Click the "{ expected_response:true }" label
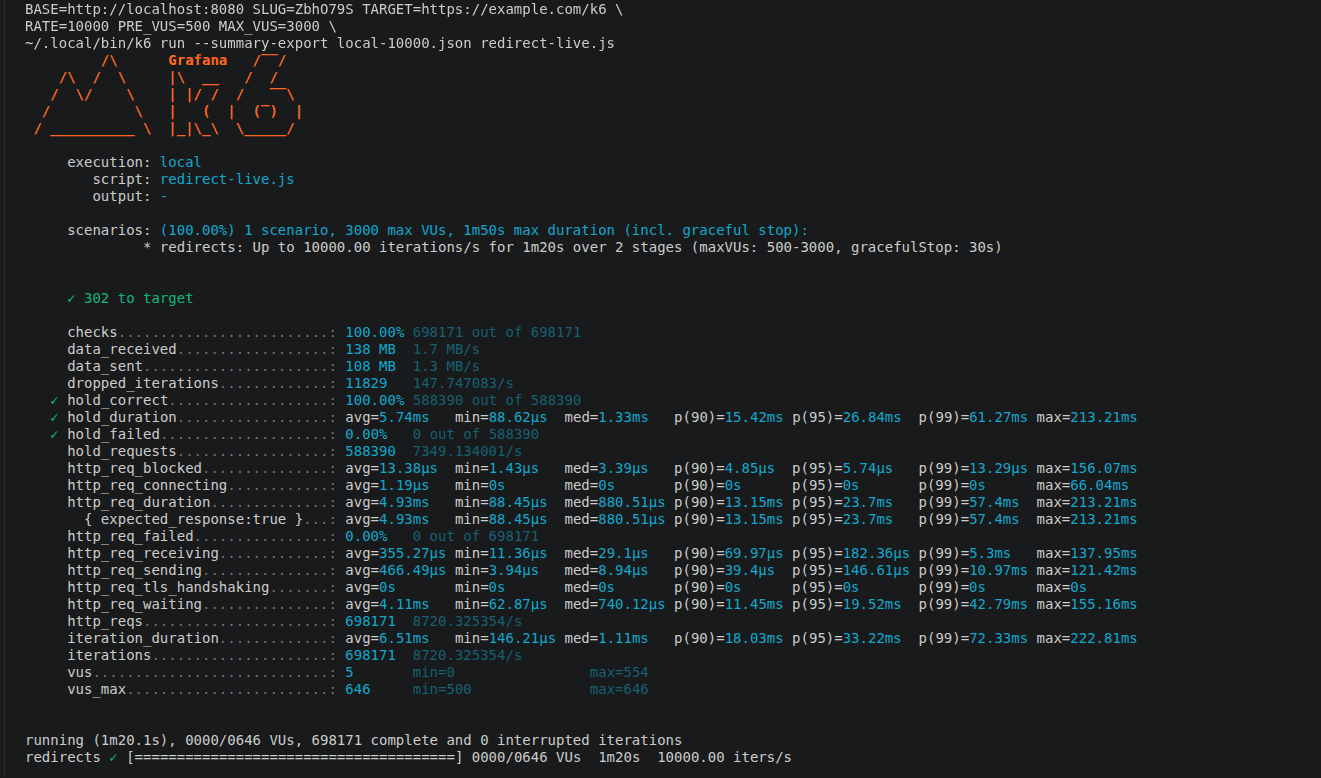Image resolution: width=1321 pixels, height=778 pixels. tap(194, 519)
